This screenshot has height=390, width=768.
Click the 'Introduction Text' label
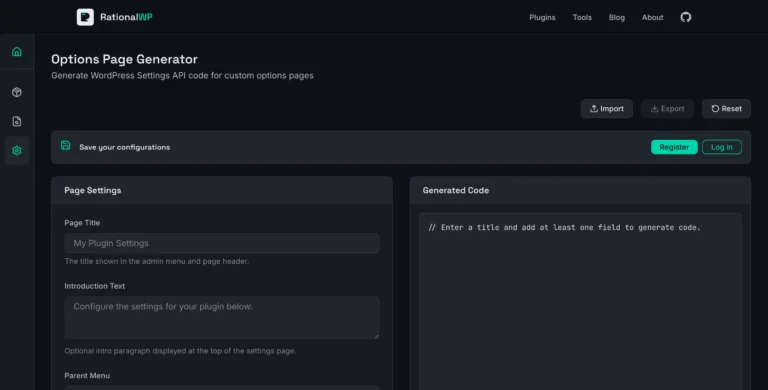pyautogui.click(x=95, y=286)
